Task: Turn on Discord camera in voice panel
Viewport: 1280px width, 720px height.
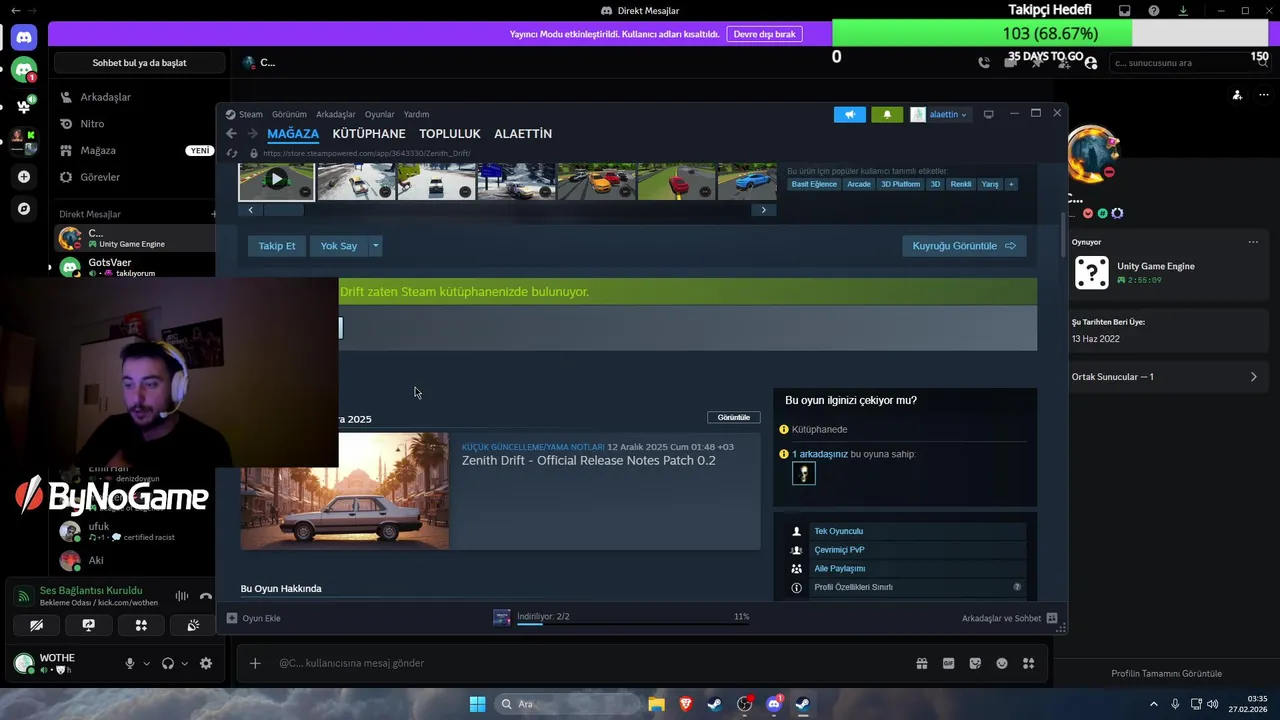Action: [36, 625]
